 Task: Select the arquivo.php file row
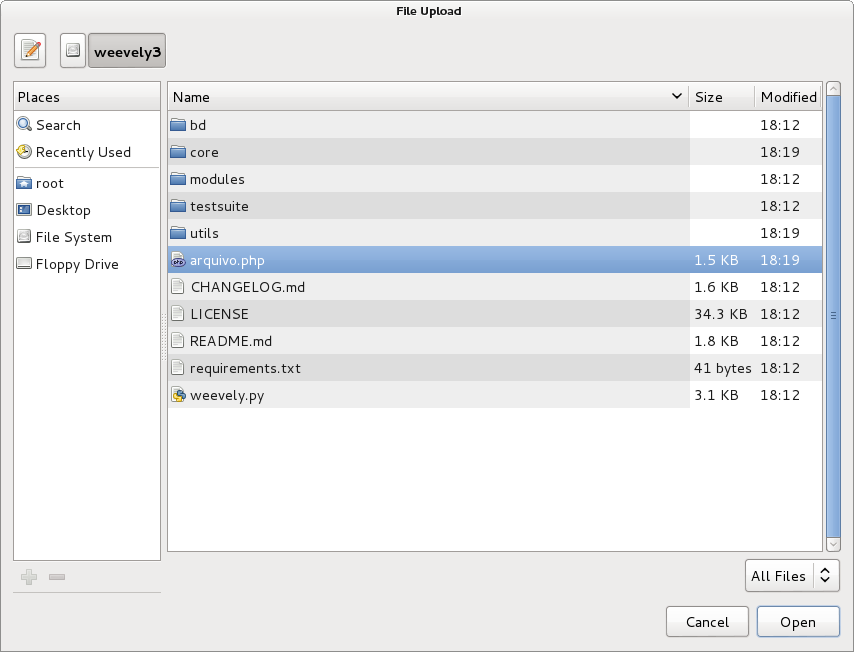227,260
